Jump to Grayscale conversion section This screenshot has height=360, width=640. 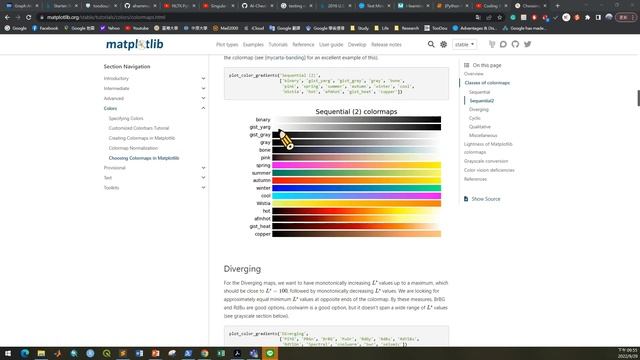(486, 161)
